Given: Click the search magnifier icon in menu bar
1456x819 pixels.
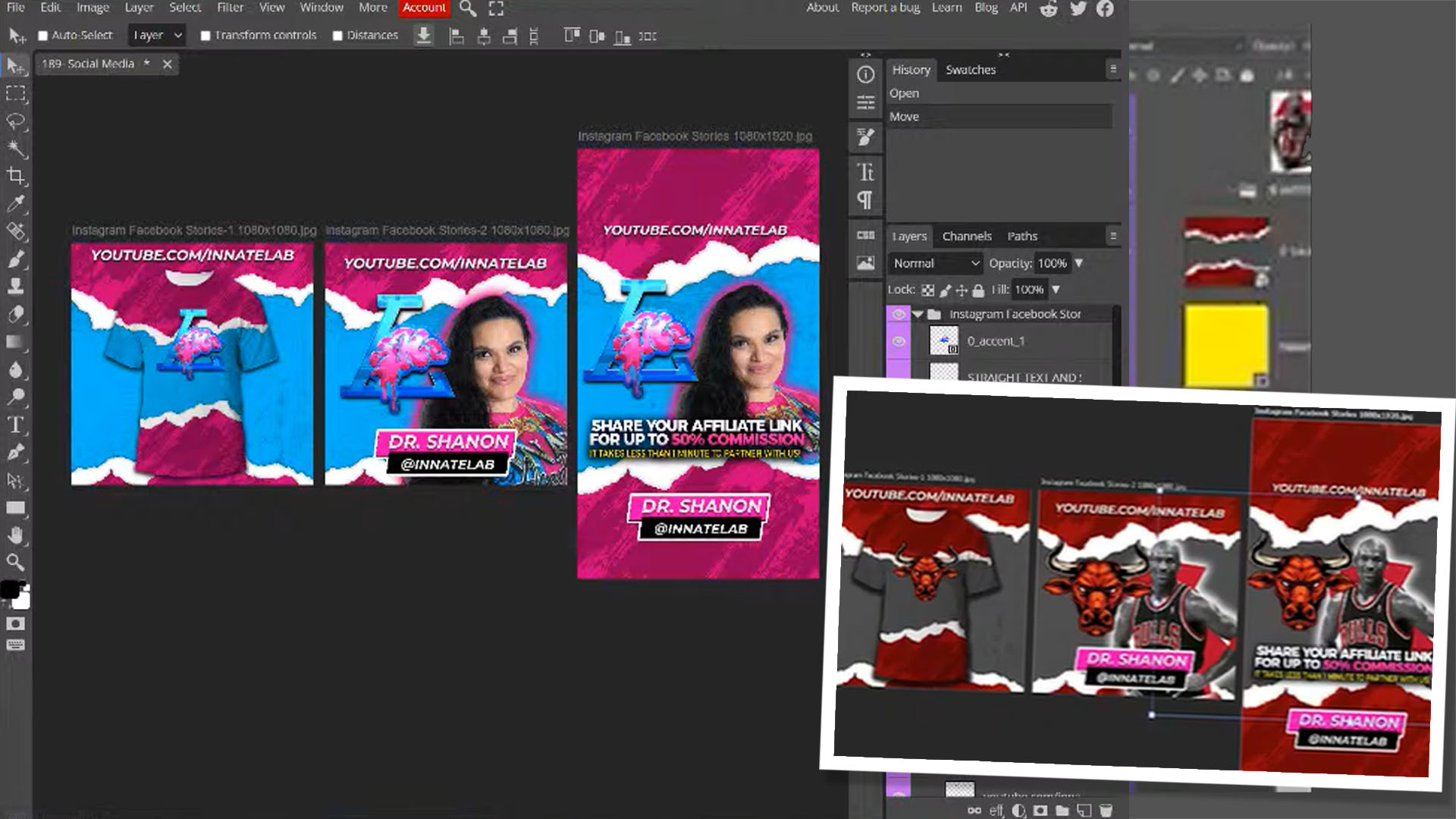Looking at the screenshot, I should [468, 8].
